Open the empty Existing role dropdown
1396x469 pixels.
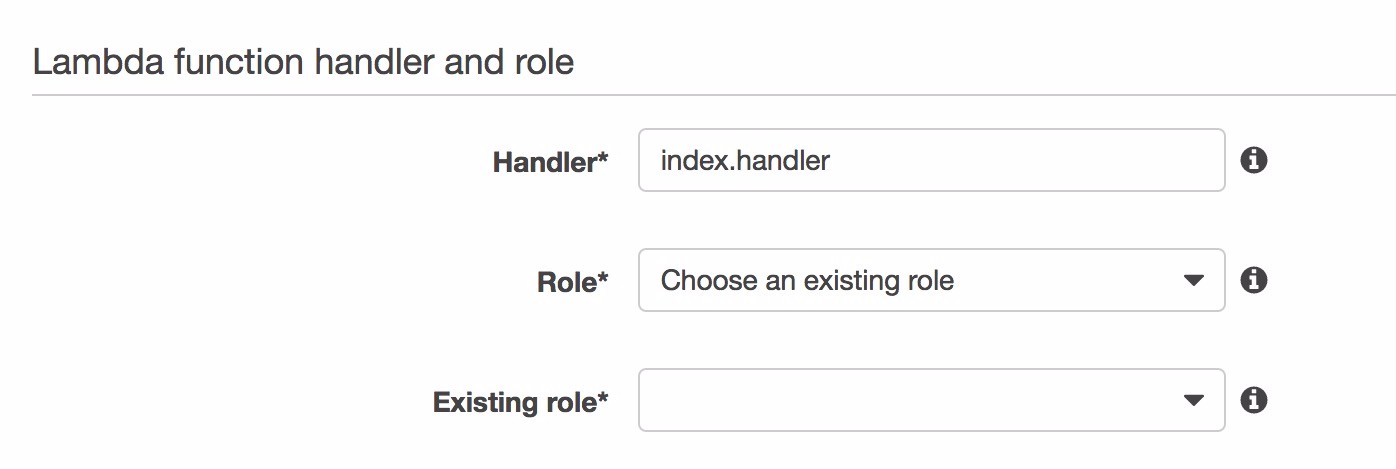pos(930,401)
